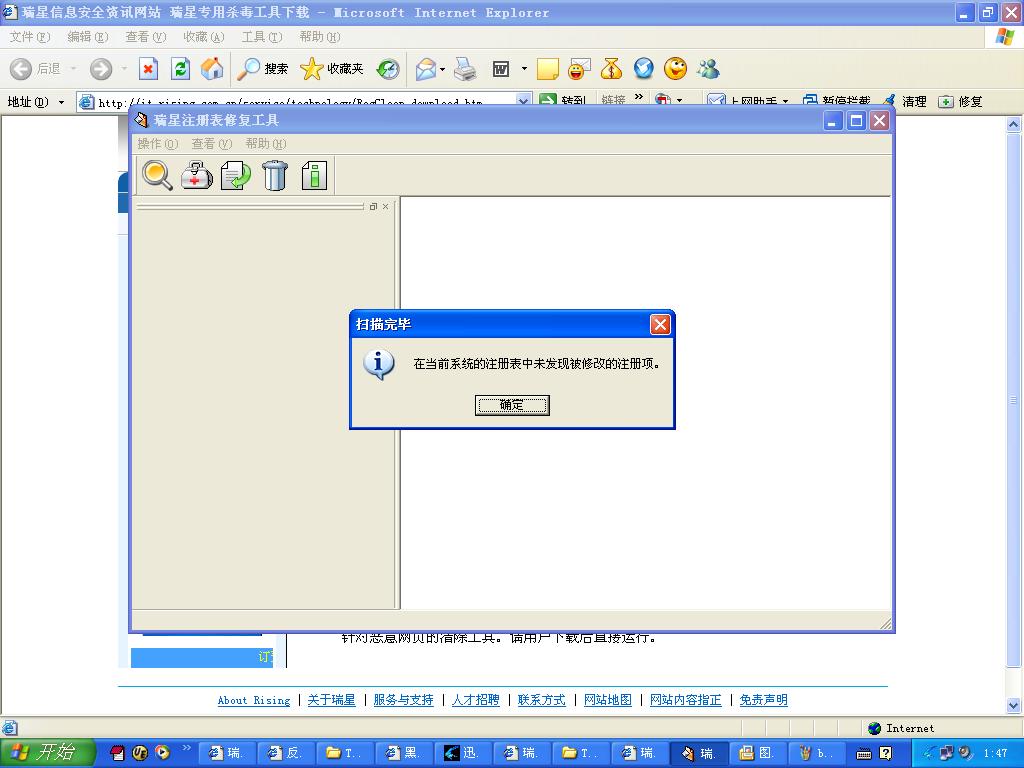Click the trash can delete icon

click(x=275, y=175)
